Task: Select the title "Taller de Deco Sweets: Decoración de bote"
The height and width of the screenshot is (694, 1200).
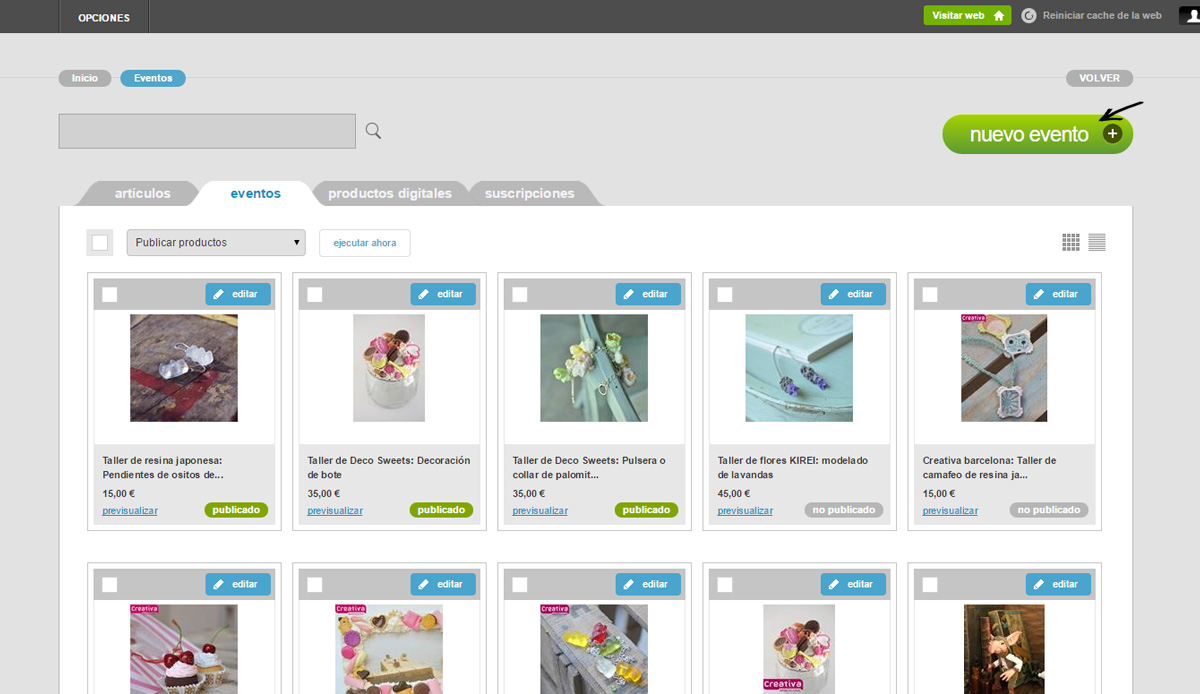Action: [x=389, y=468]
